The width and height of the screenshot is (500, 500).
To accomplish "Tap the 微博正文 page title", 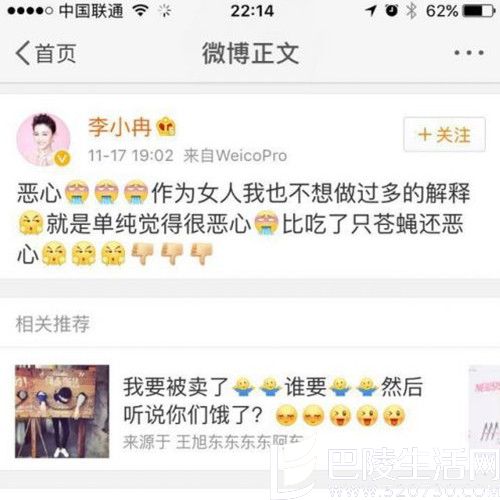I will pyautogui.click(x=251, y=53).
